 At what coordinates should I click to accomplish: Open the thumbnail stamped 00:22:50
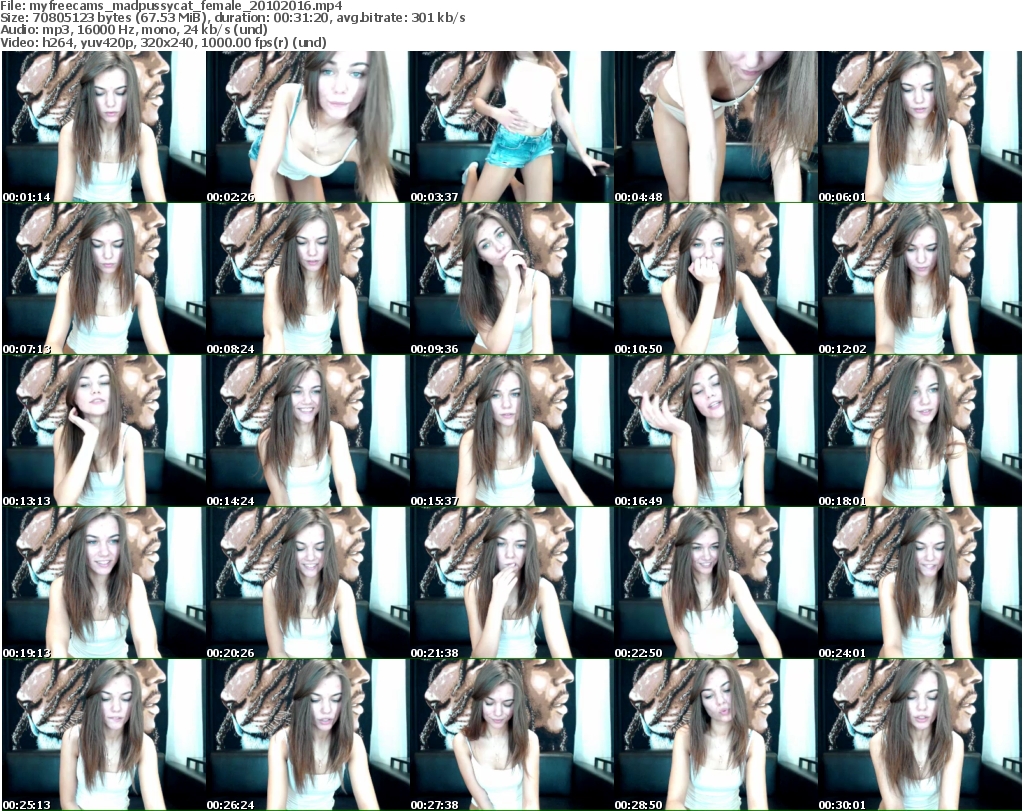pyautogui.click(x=716, y=583)
